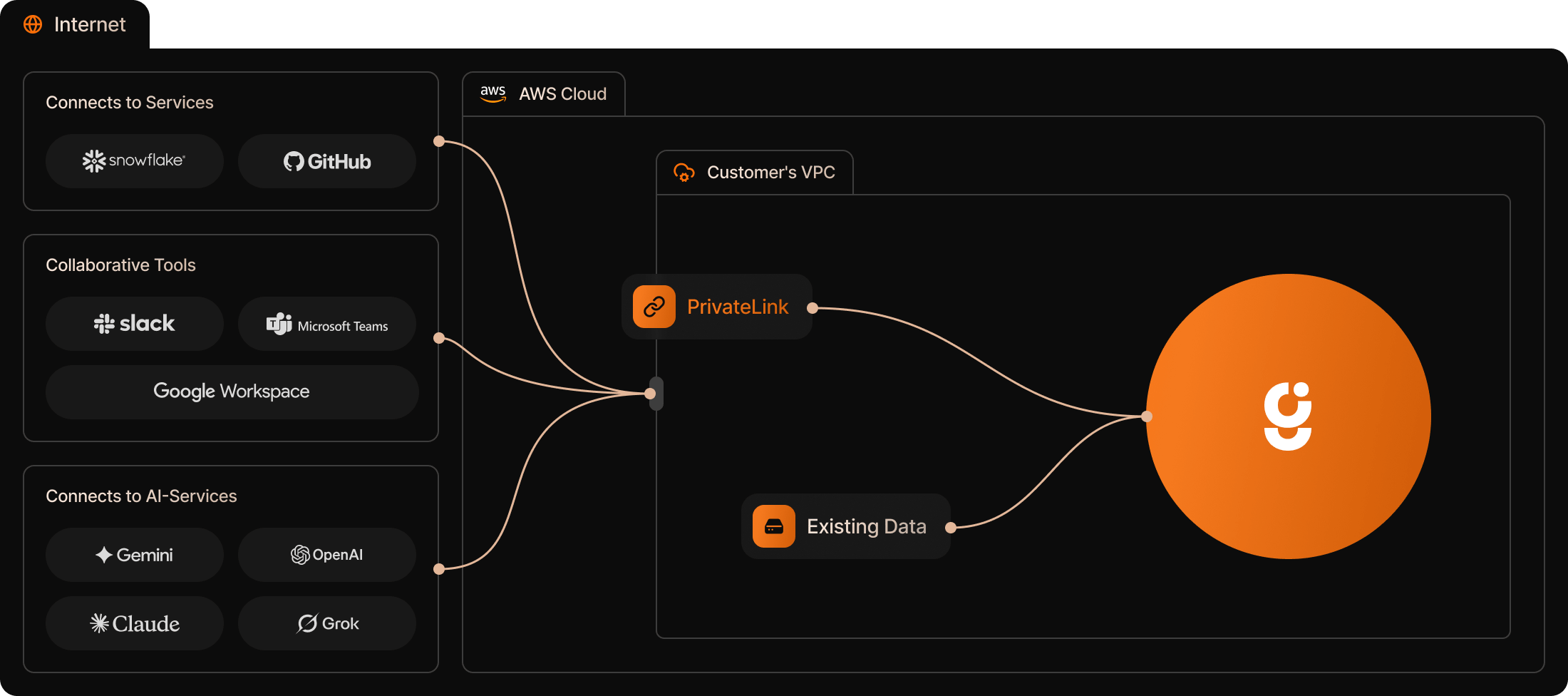Click the Google Workspace button

click(232, 392)
